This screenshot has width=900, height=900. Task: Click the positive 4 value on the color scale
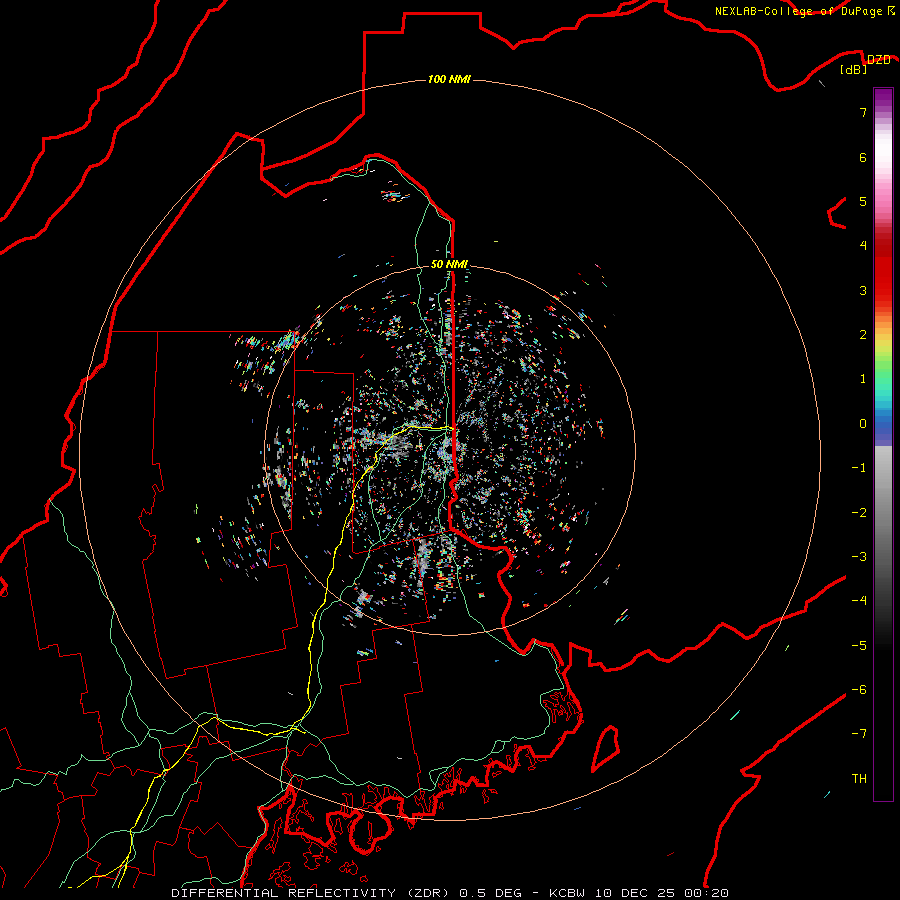pyautogui.click(x=863, y=246)
